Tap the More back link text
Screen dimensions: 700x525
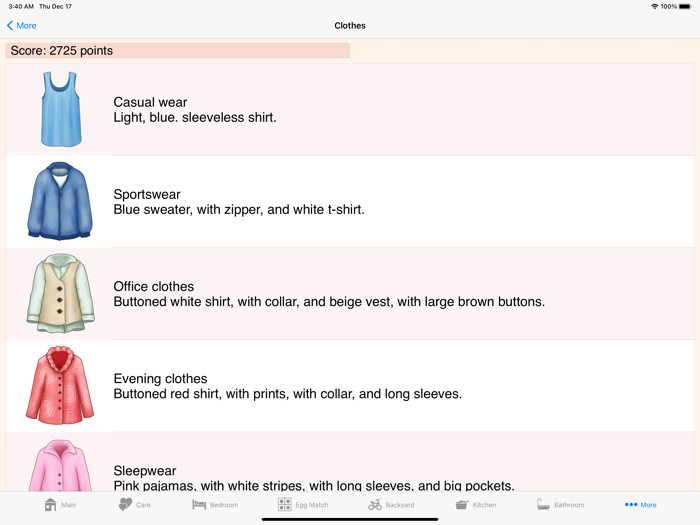coord(26,25)
